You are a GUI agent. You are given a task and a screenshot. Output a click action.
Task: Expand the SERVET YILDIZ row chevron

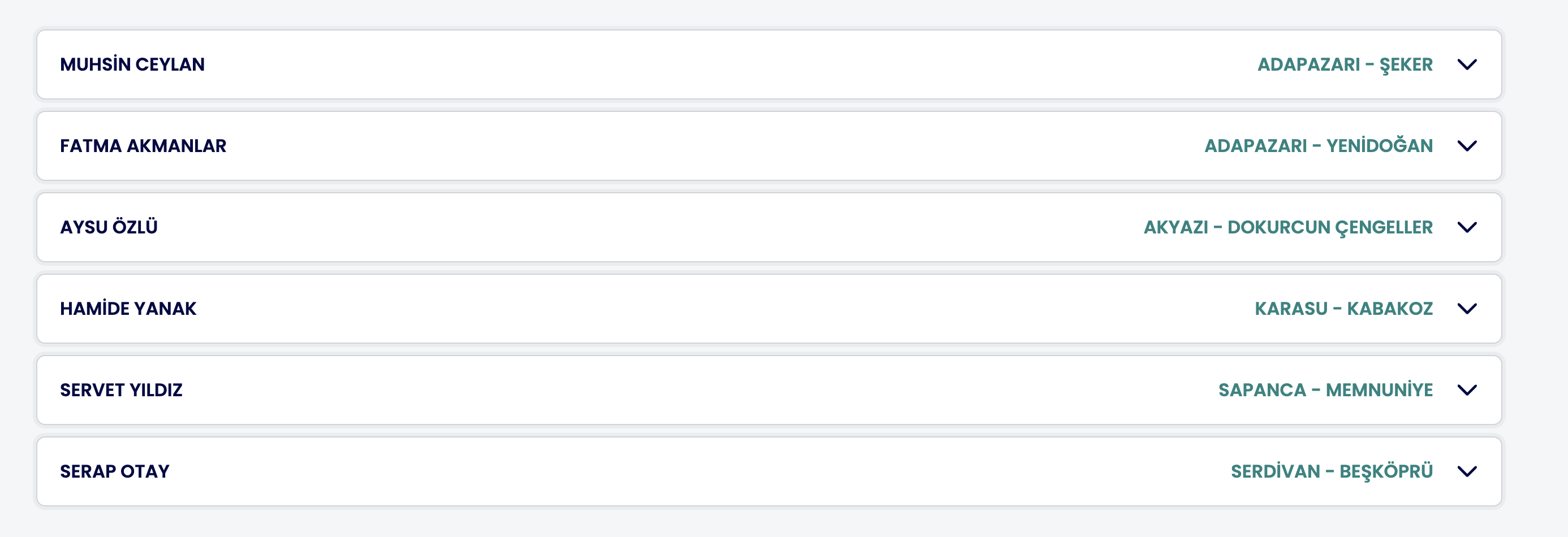(1467, 390)
